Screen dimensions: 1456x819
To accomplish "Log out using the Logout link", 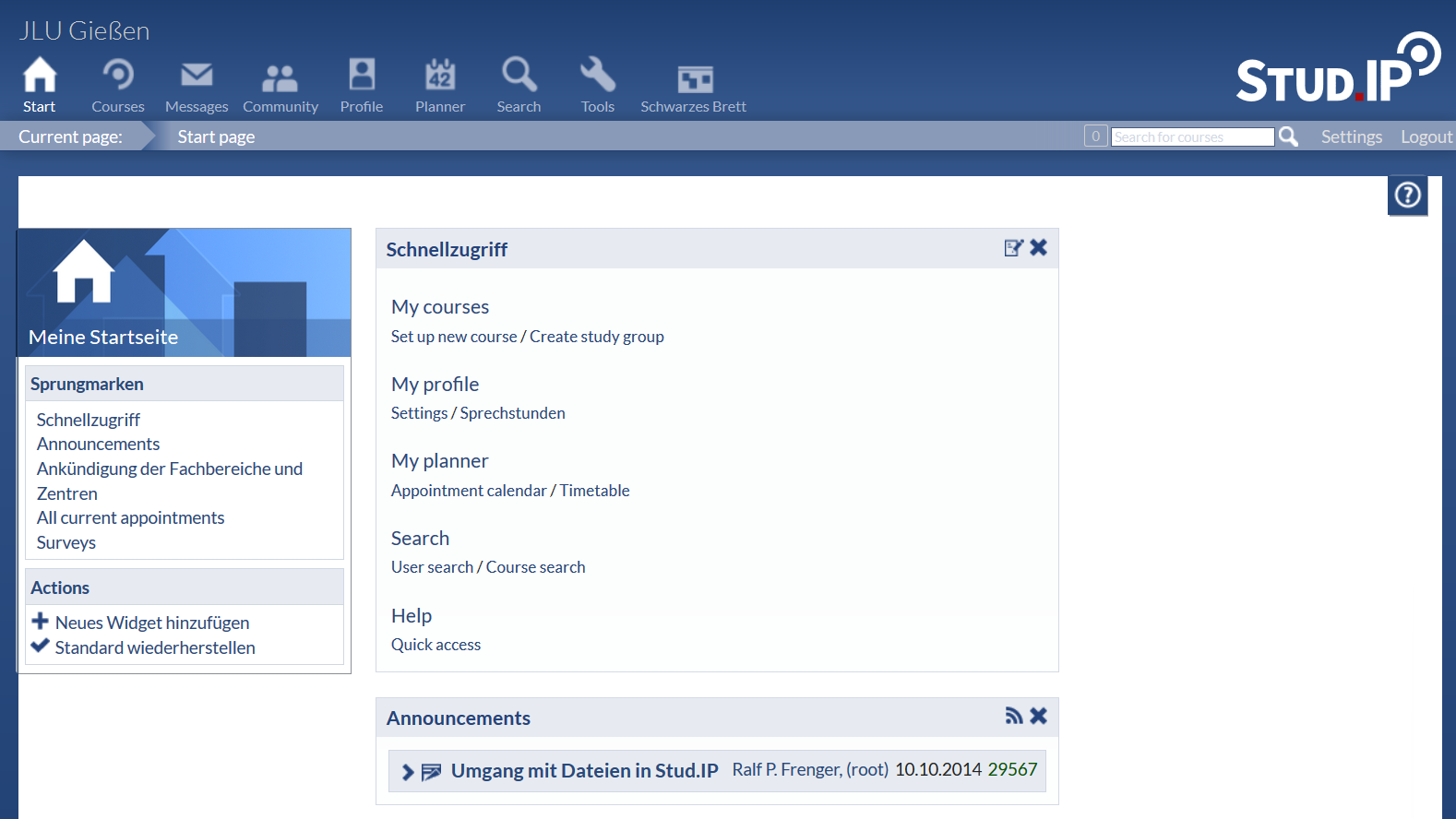I will [x=1426, y=137].
